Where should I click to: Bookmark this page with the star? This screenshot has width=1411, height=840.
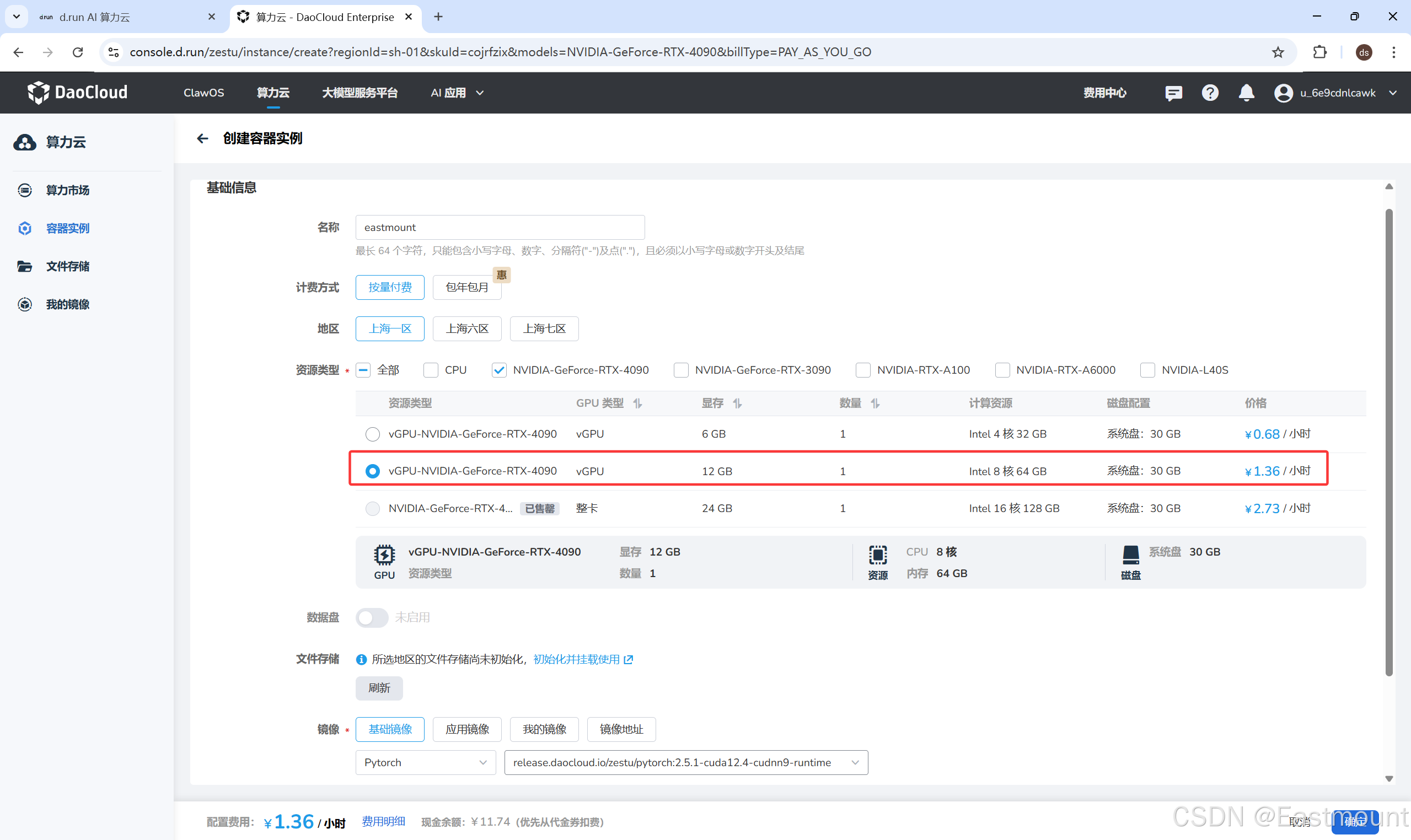1278,52
